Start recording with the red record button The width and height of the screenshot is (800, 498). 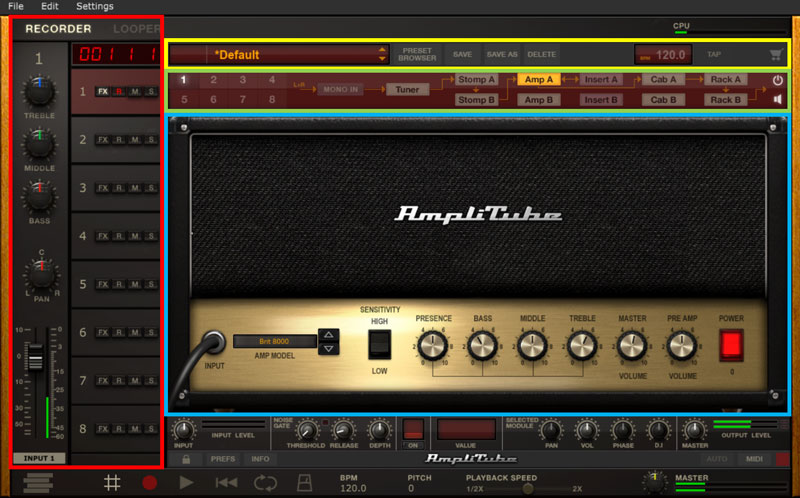tap(149, 483)
